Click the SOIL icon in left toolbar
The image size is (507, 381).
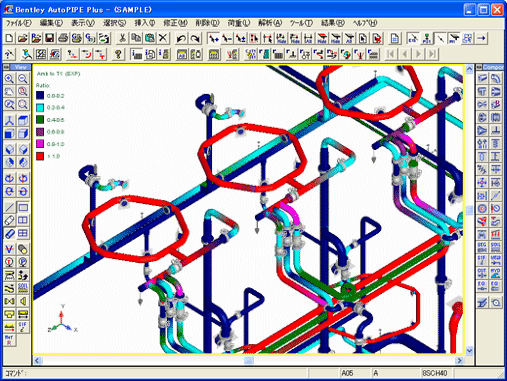[x=23, y=288]
